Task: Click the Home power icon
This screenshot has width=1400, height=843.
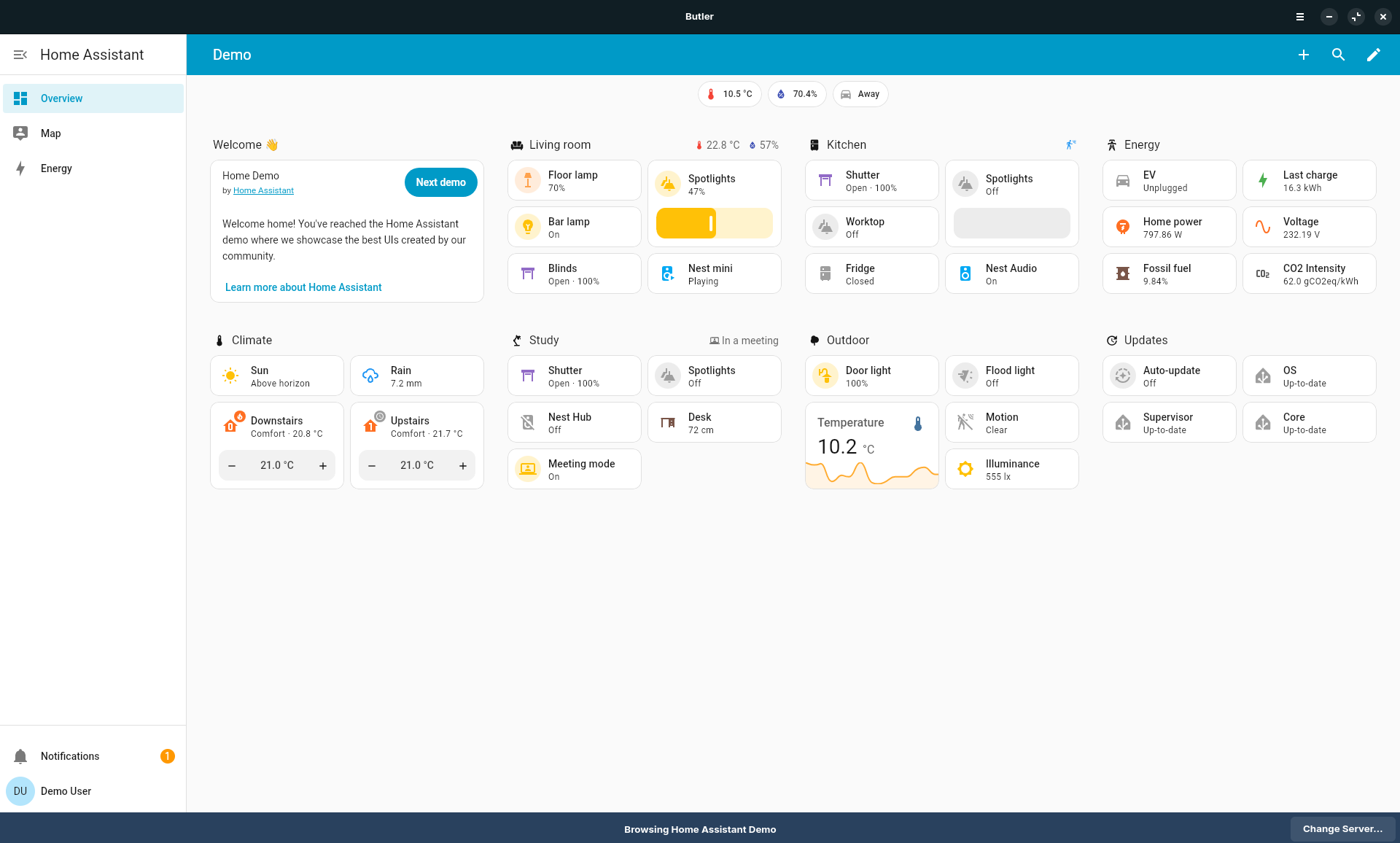Action: pyautogui.click(x=1123, y=227)
